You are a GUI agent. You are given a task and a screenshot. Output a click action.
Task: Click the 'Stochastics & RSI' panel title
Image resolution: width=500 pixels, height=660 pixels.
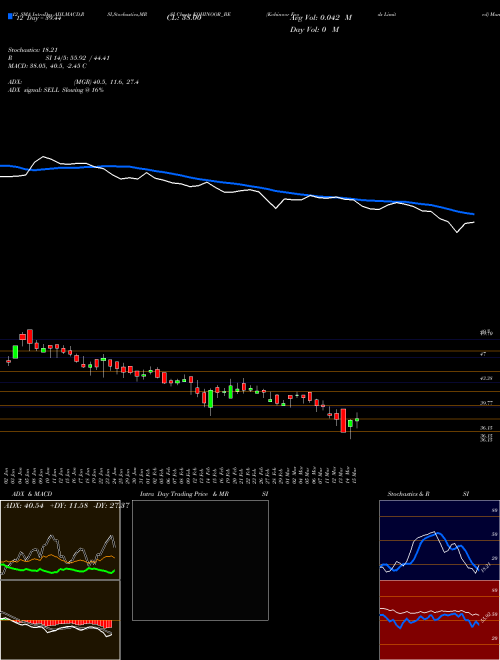[x=428, y=494]
